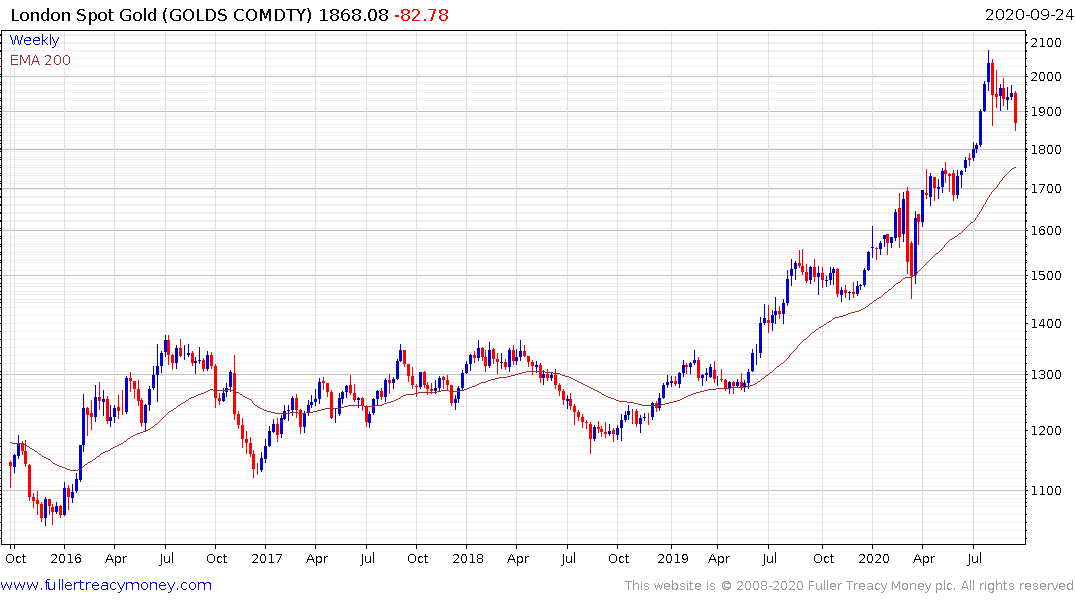
Task: Click the 2019 year label on time axis
Action: point(673,559)
